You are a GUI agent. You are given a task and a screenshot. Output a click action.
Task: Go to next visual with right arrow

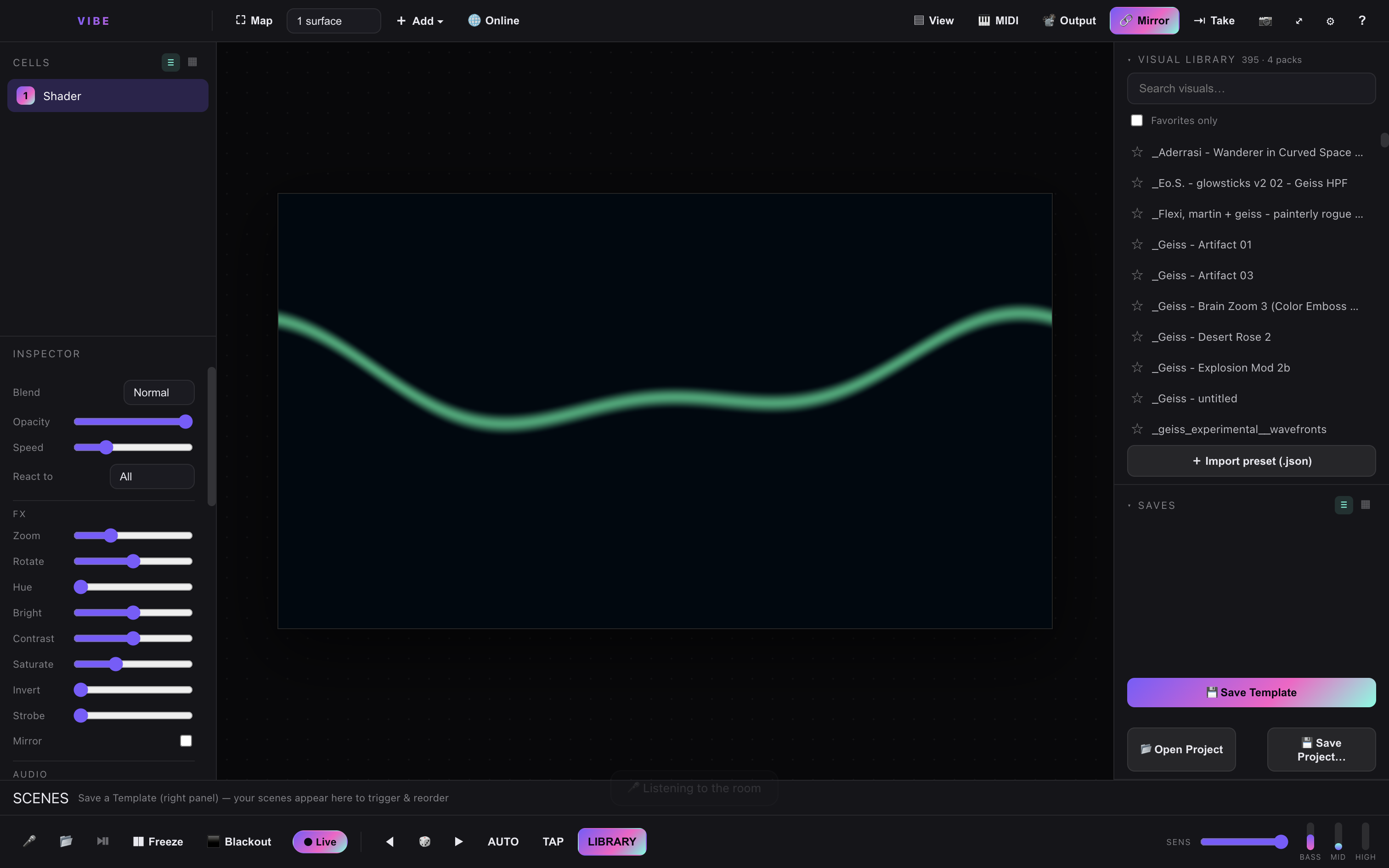click(458, 841)
